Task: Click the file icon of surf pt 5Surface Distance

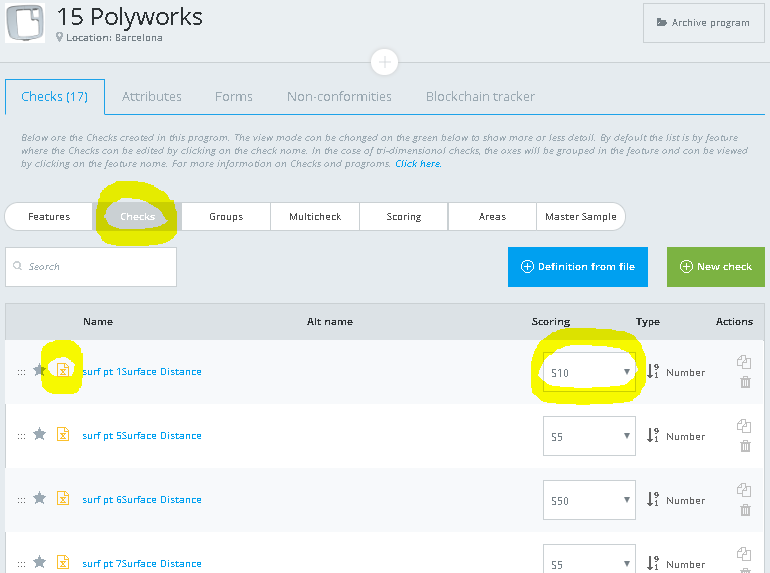Action: click(x=63, y=434)
